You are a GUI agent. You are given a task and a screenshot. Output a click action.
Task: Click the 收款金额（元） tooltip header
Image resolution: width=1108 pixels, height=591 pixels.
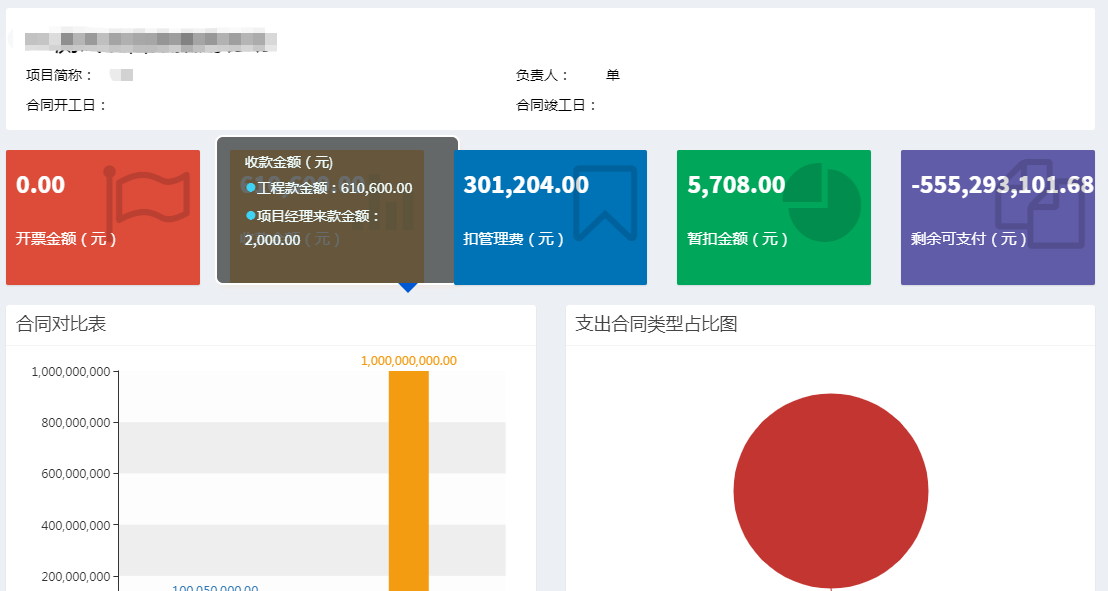point(288,162)
